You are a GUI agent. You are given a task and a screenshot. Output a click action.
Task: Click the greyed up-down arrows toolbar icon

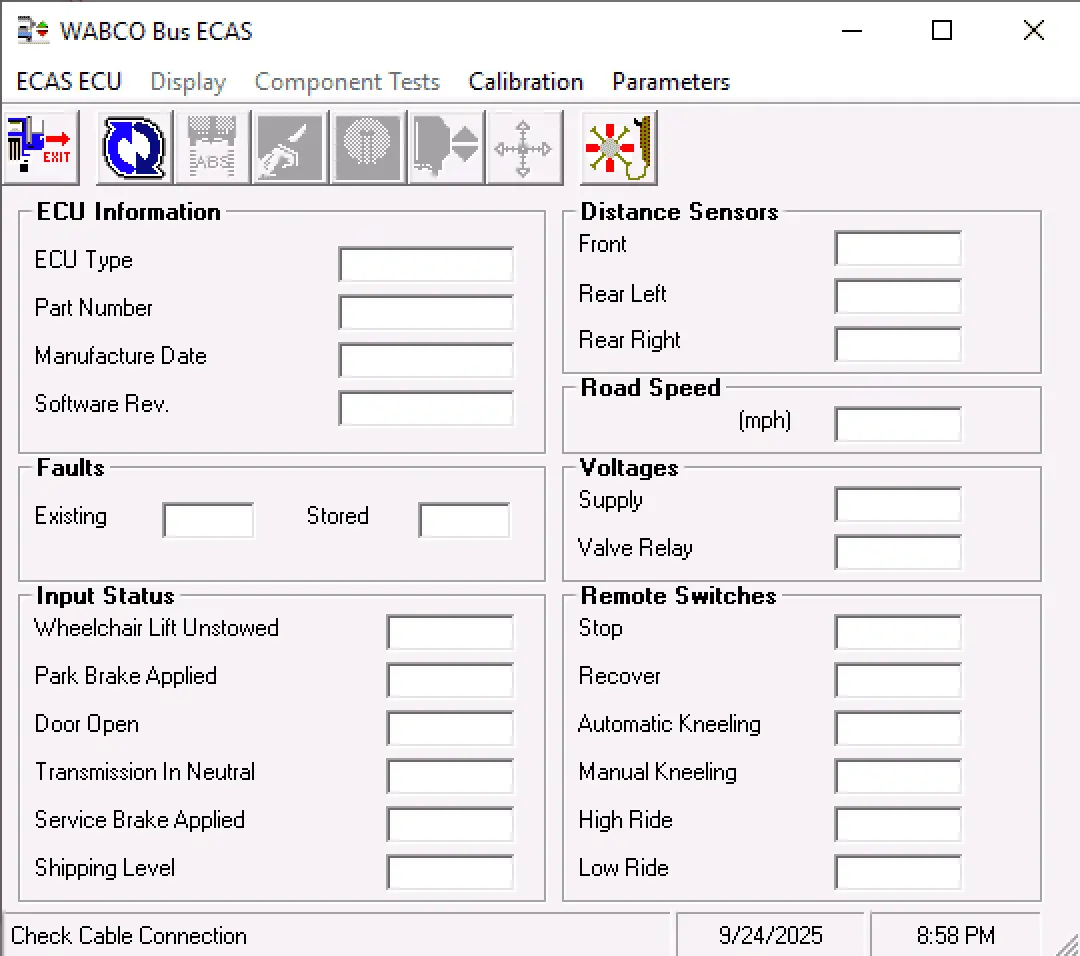click(x=446, y=148)
